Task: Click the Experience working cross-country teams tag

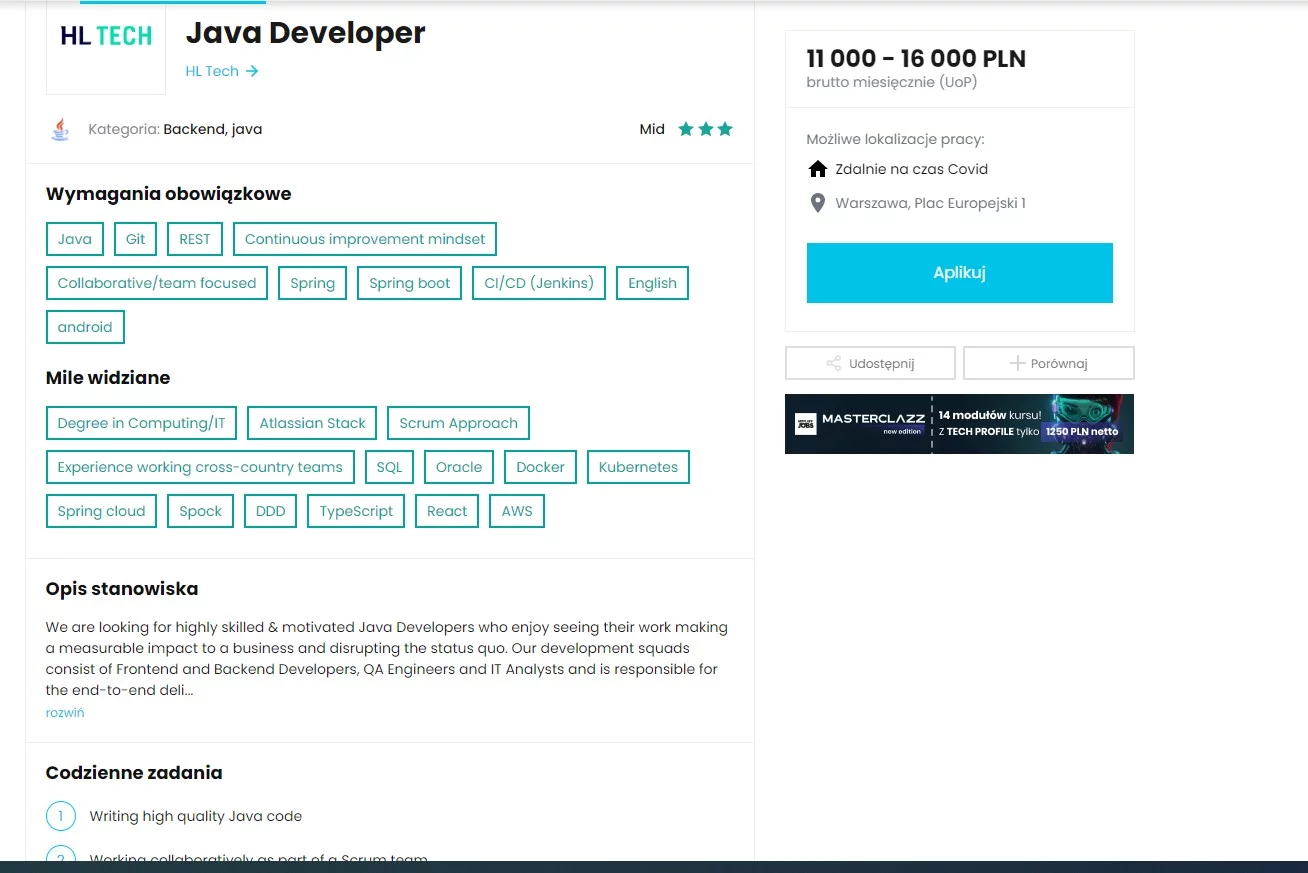Action: (200, 467)
